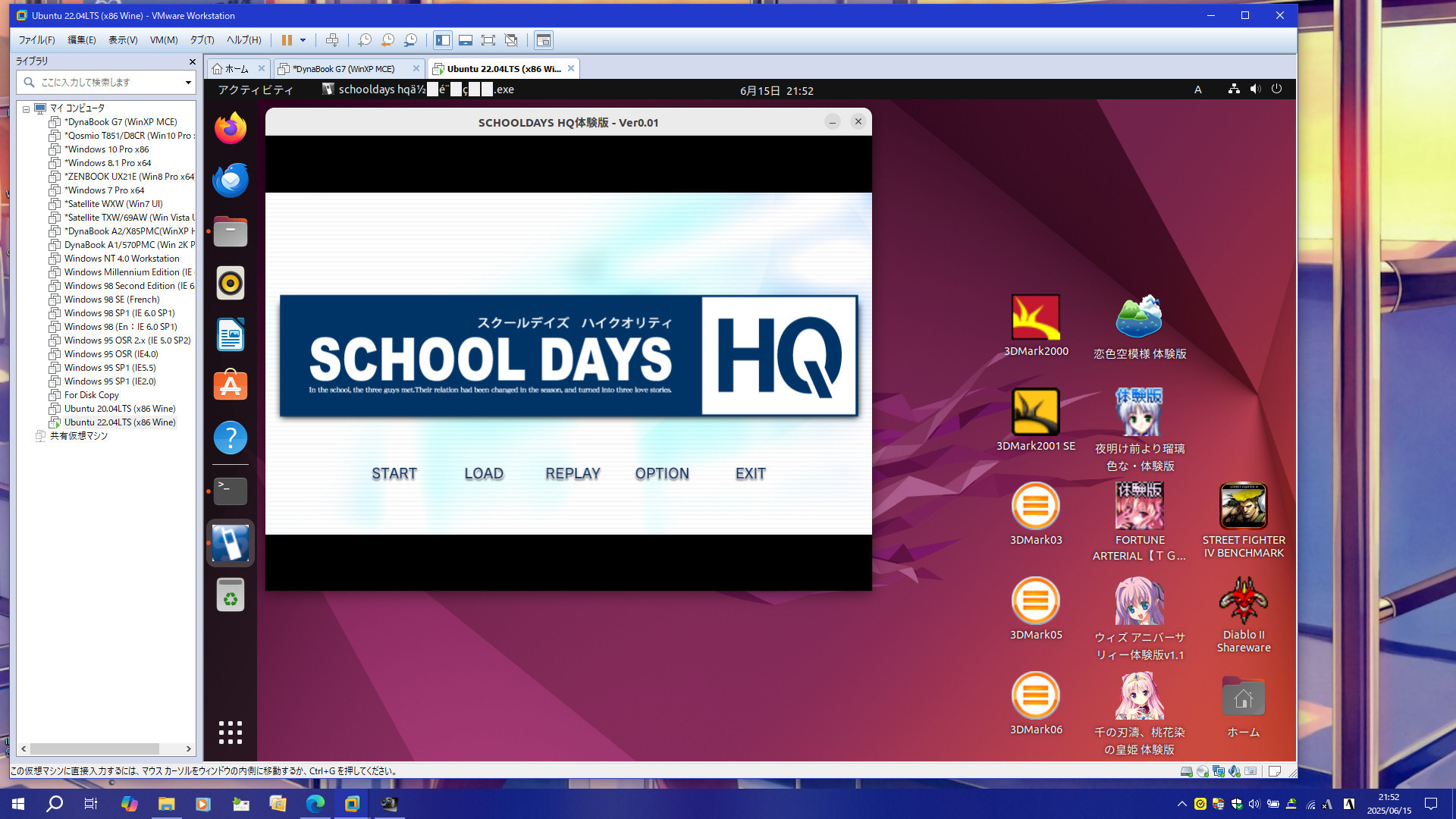
Task: Open Terminal from the dock
Action: [231, 491]
